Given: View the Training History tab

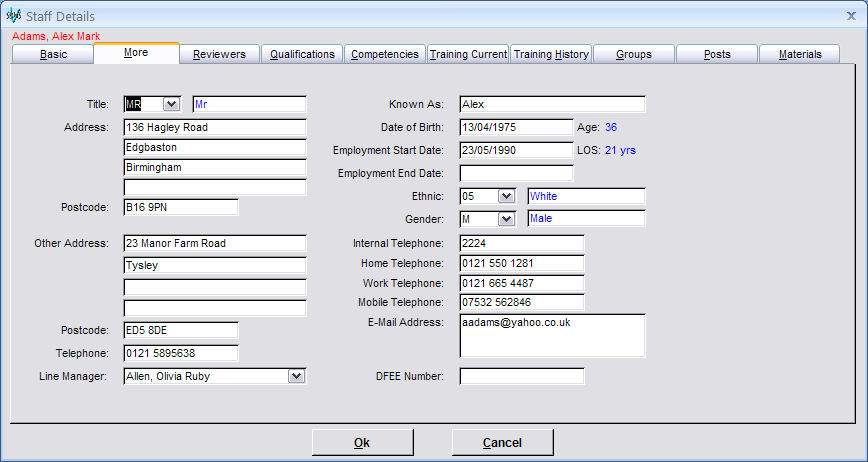Looking at the screenshot, I should tap(551, 54).
